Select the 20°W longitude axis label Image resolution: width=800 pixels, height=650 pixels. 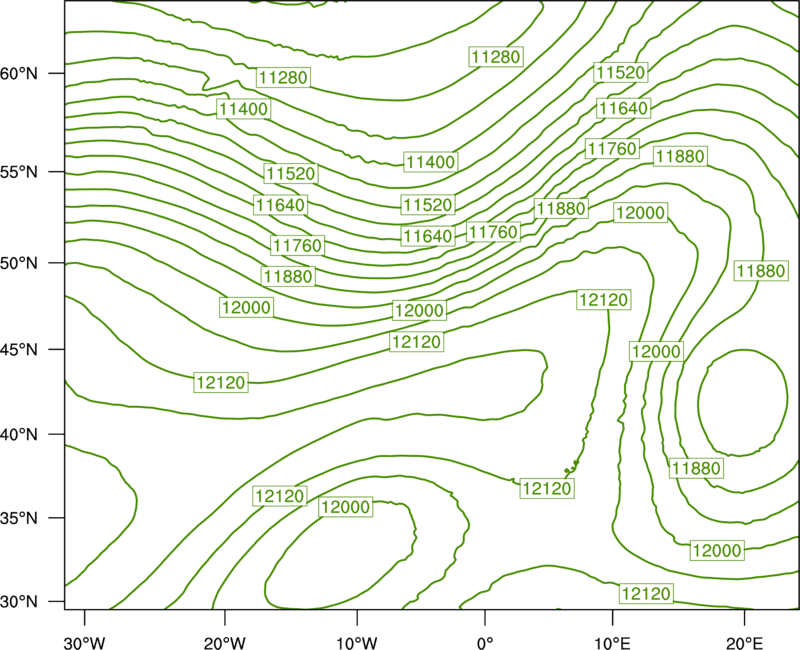click(224, 643)
